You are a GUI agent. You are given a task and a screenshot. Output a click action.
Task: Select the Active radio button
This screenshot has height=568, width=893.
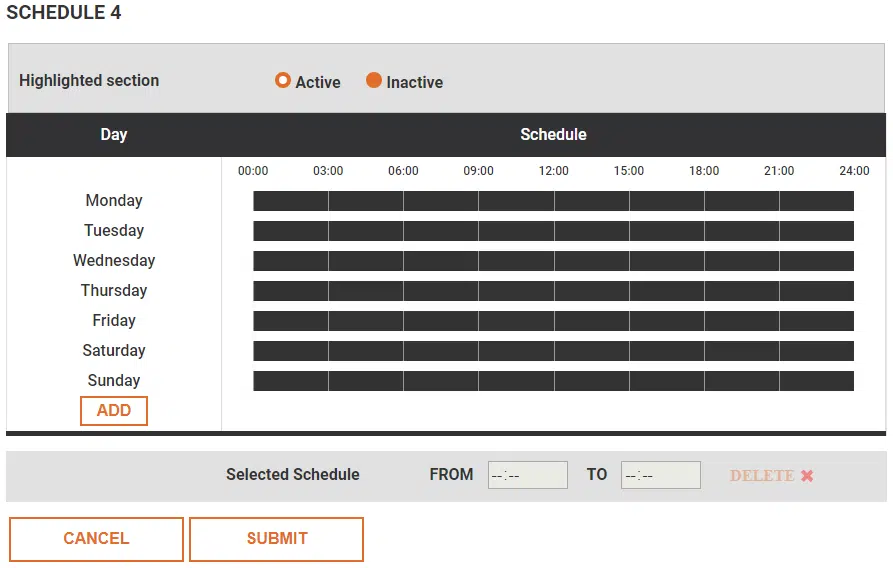283,81
